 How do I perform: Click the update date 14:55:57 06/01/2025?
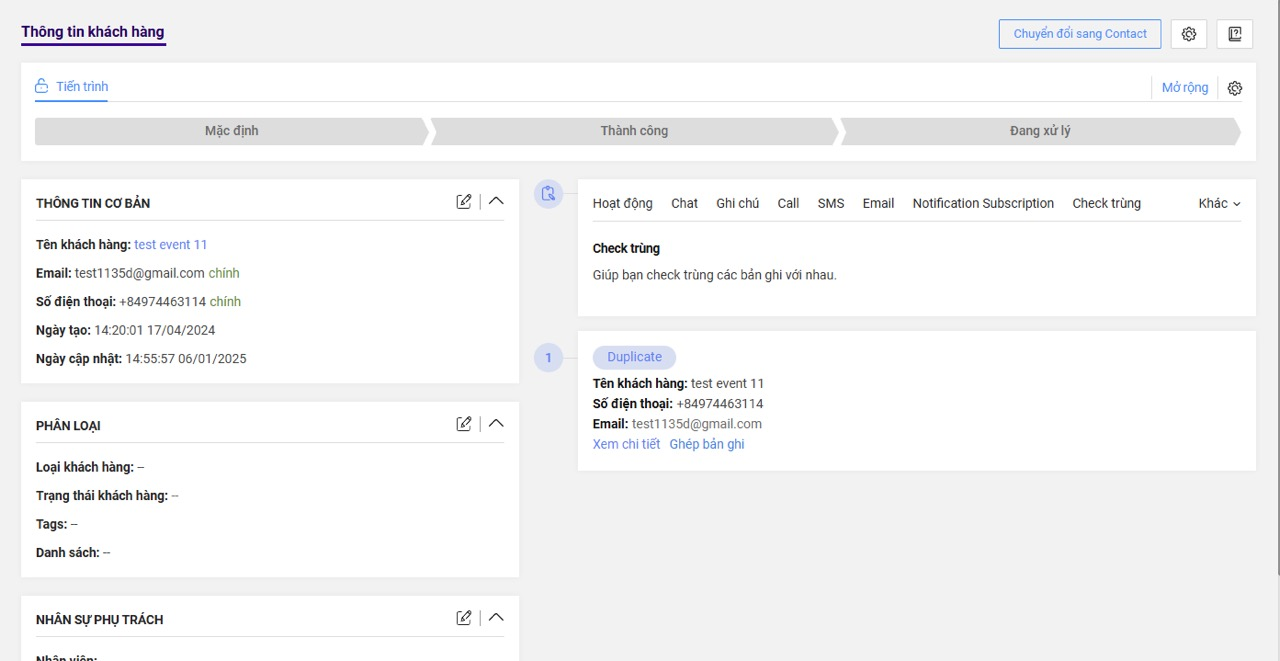pos(186,358)
